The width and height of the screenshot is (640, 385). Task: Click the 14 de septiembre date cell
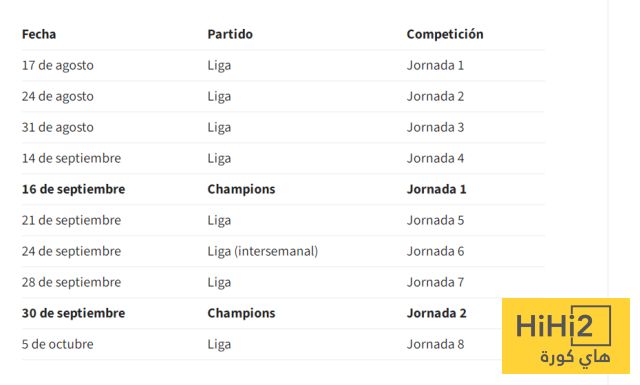(x=71, y=158)
